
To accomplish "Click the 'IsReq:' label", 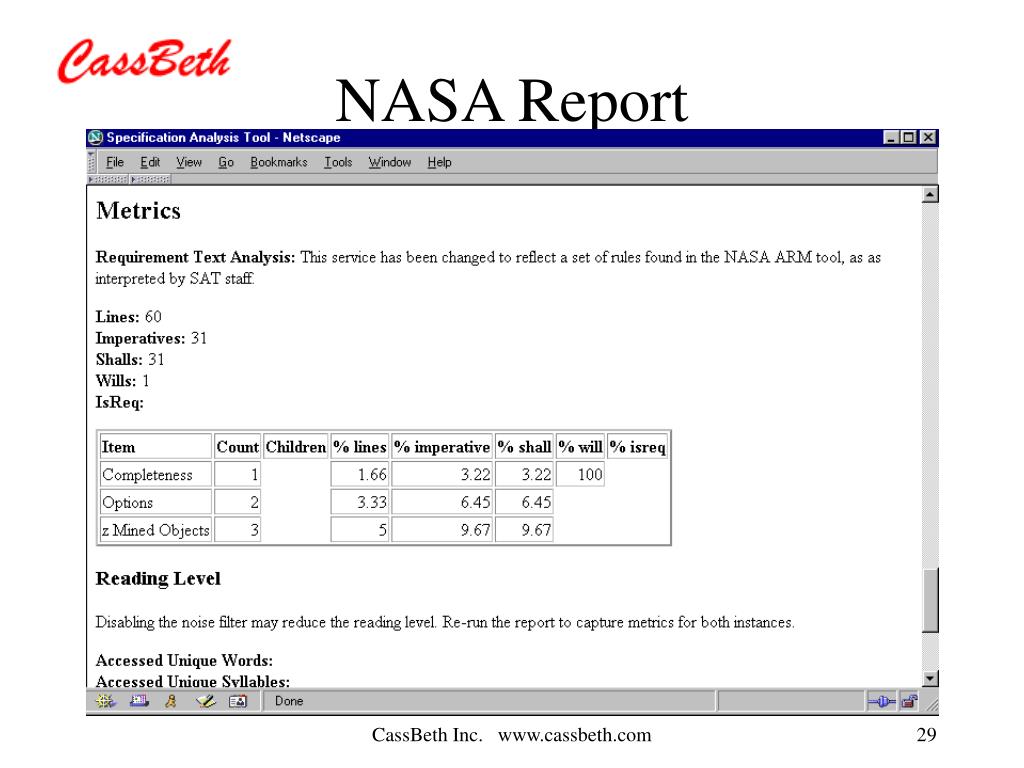I will [x=120, y=402].
